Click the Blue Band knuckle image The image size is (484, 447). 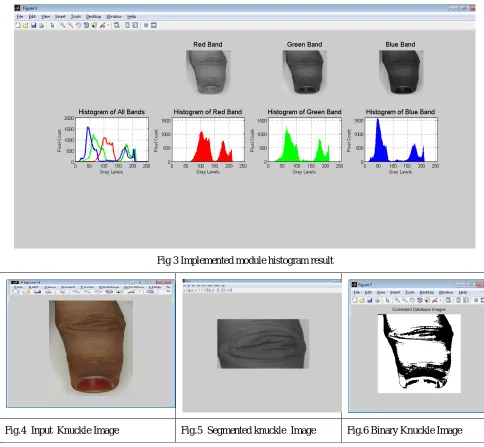[x=401, y=72]
